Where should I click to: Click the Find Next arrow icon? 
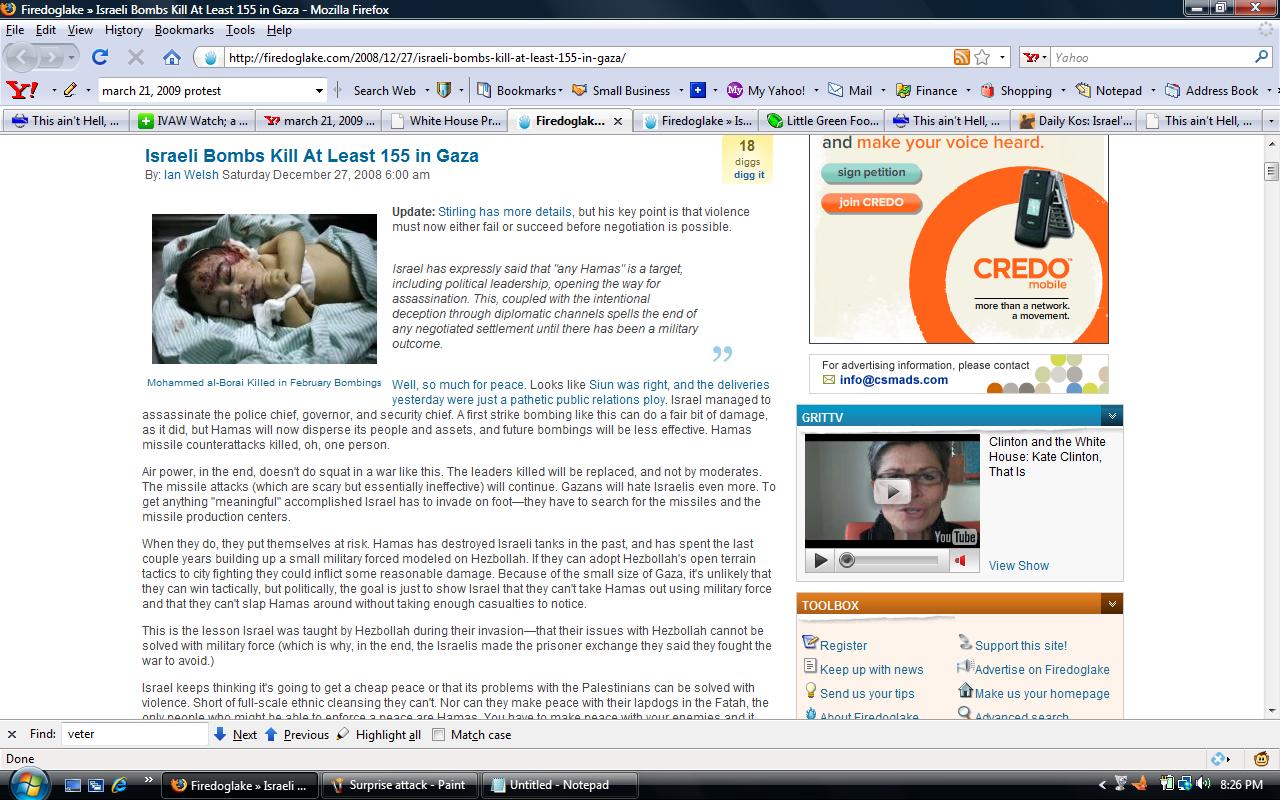point(220,734)
